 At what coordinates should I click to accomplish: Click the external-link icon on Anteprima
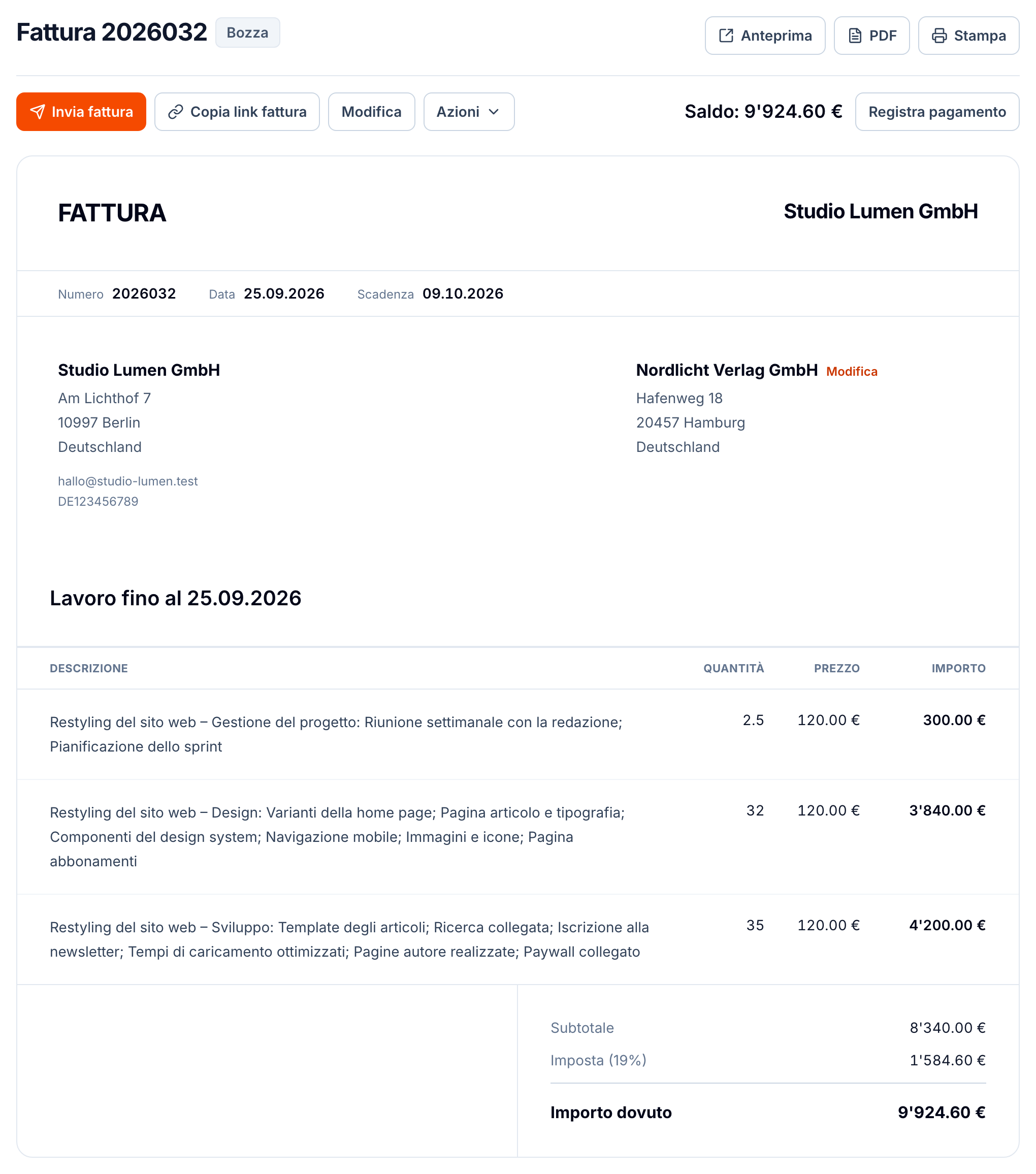click(726, 36)
